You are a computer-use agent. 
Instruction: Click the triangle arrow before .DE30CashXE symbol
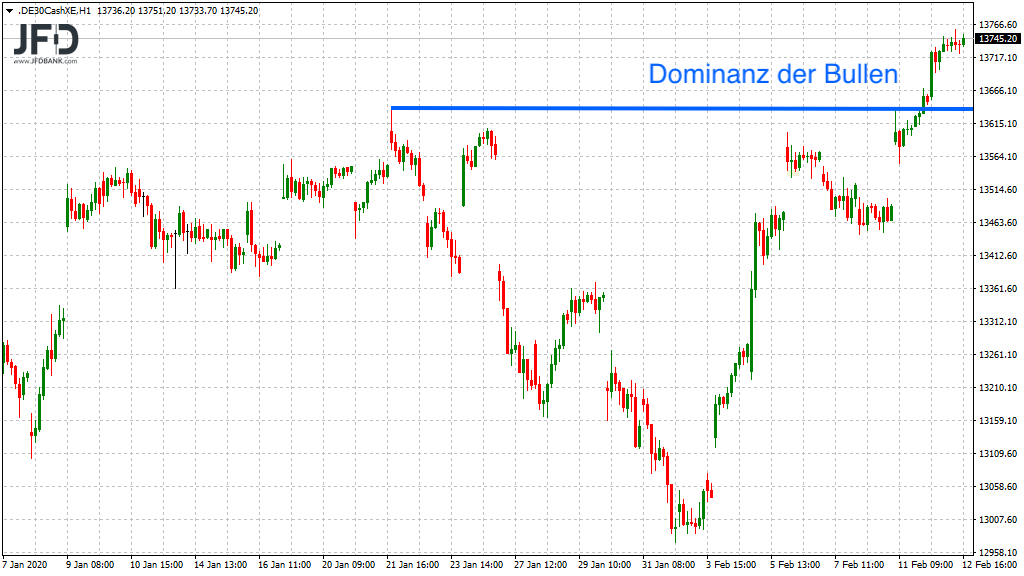[8, 10]
